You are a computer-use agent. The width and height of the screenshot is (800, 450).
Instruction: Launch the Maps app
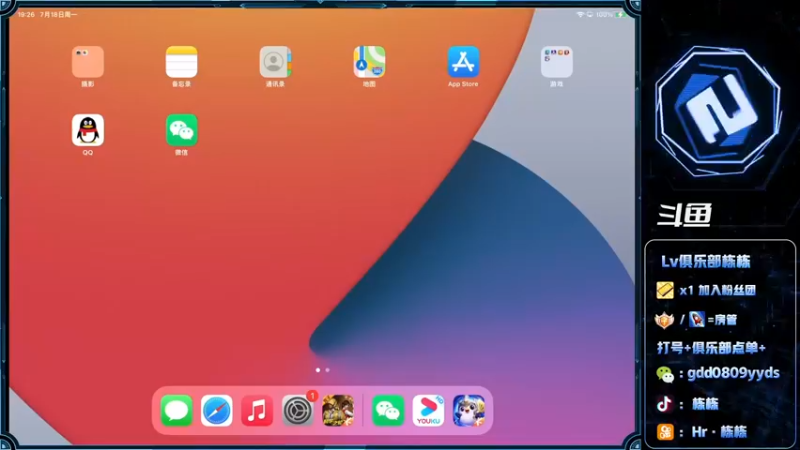coord(369,62)
